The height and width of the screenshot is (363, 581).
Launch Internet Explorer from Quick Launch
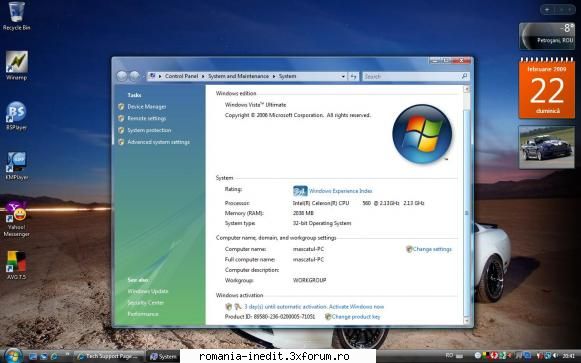pyautogui.click(x=54, y=356)
